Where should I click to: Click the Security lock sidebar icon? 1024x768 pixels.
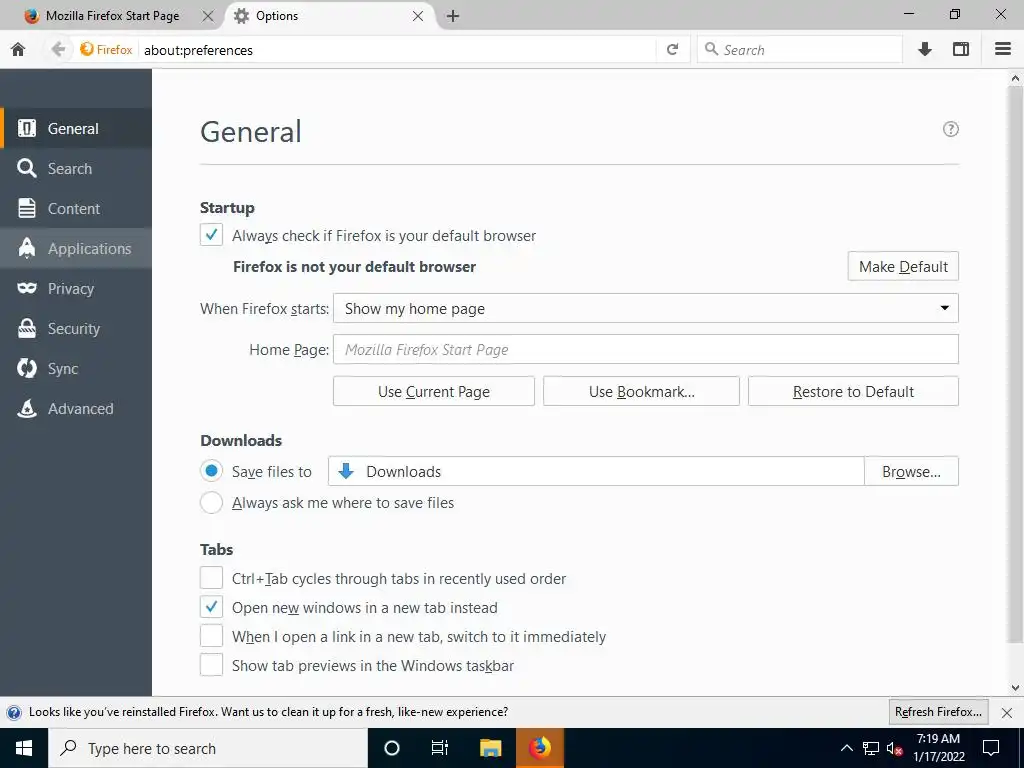(27, 328)
